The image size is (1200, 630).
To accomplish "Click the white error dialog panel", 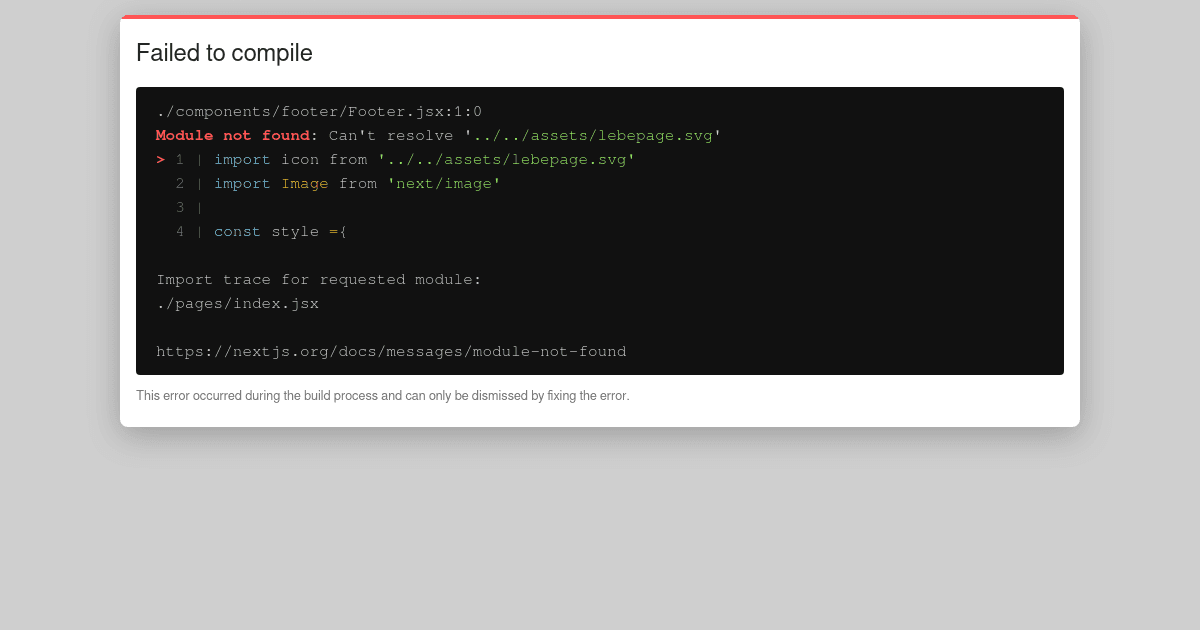I will click(600, 410).
